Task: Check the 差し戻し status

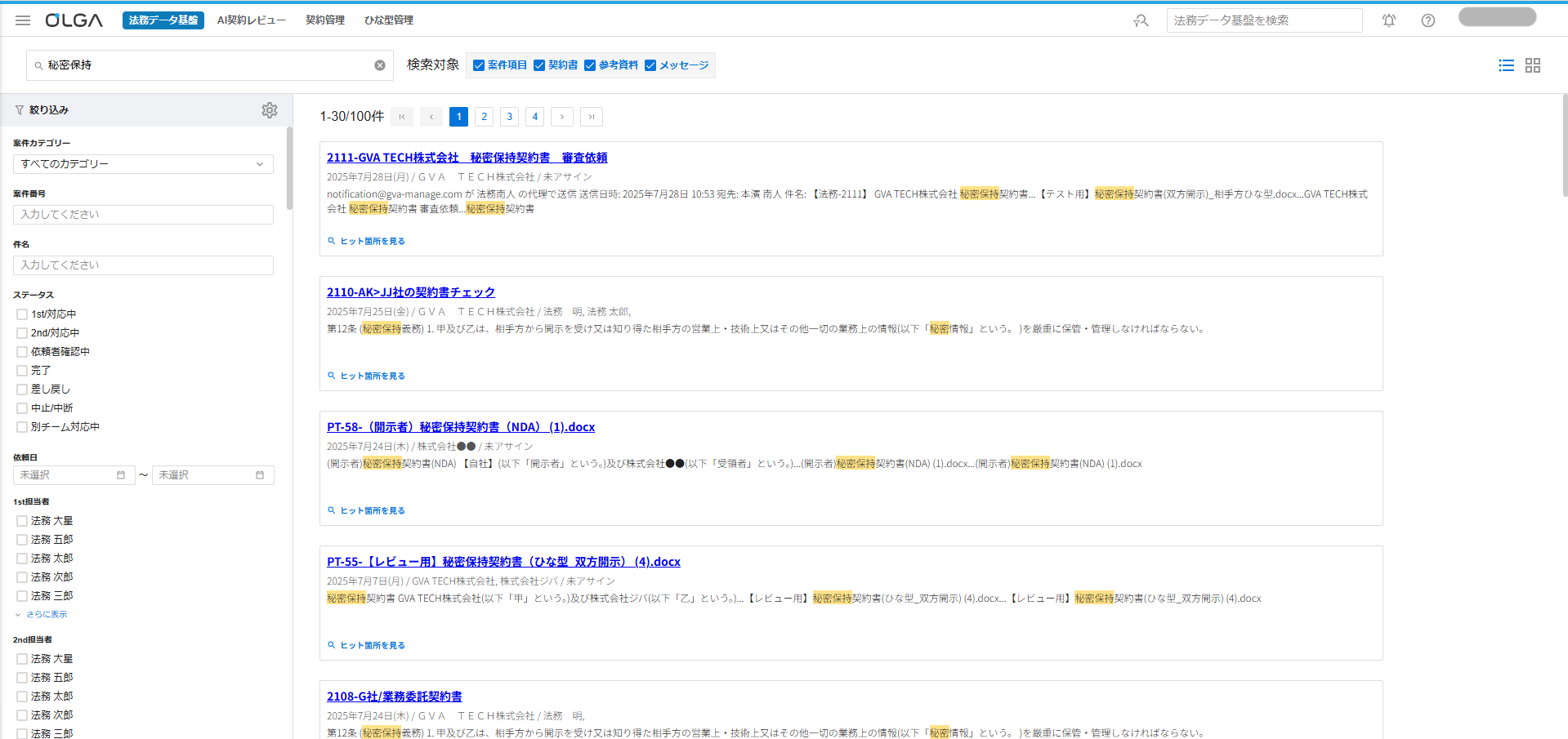Action: click(22, 390)
